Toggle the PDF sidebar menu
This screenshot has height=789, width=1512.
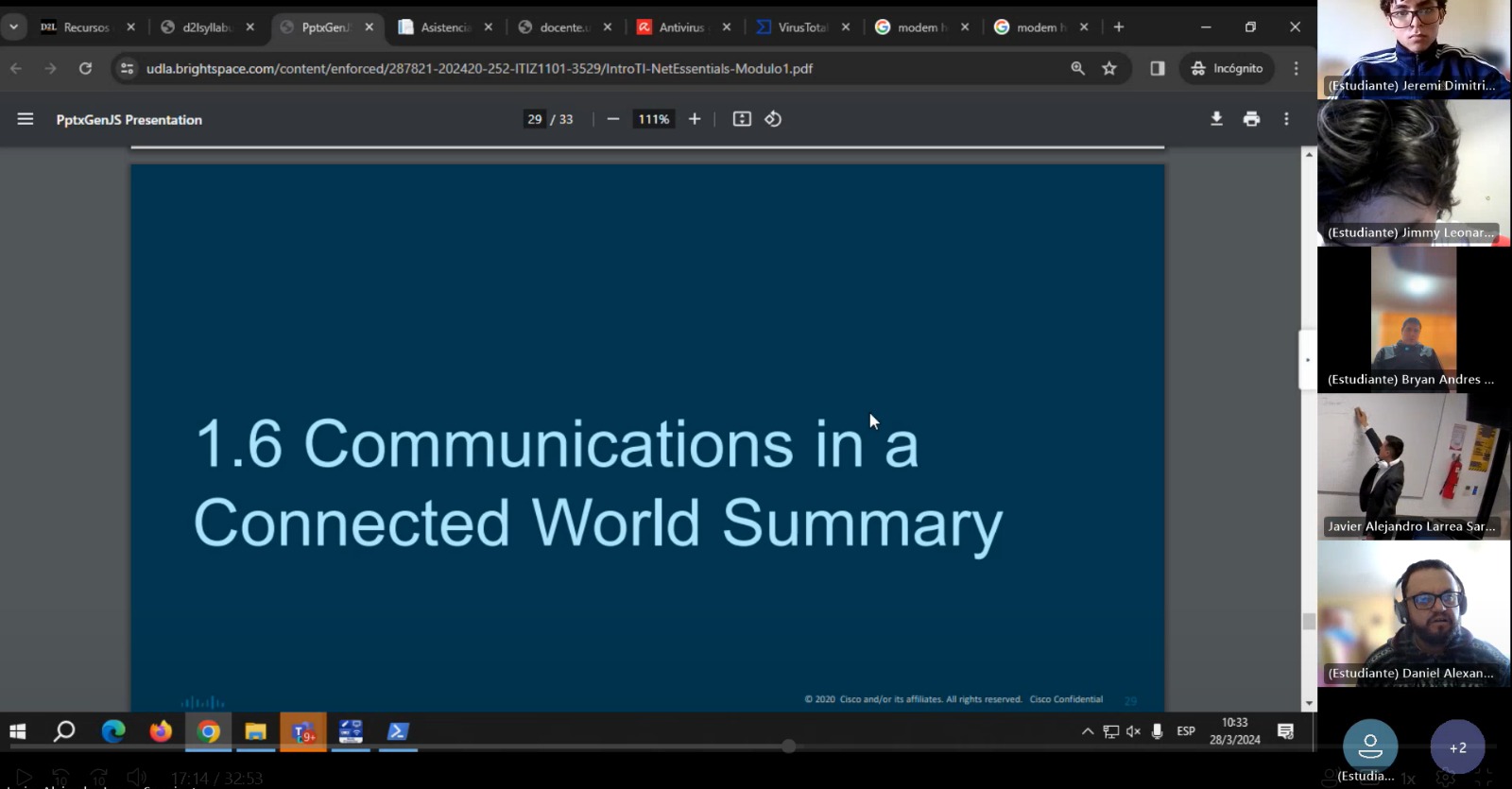(x=26, y=119)
